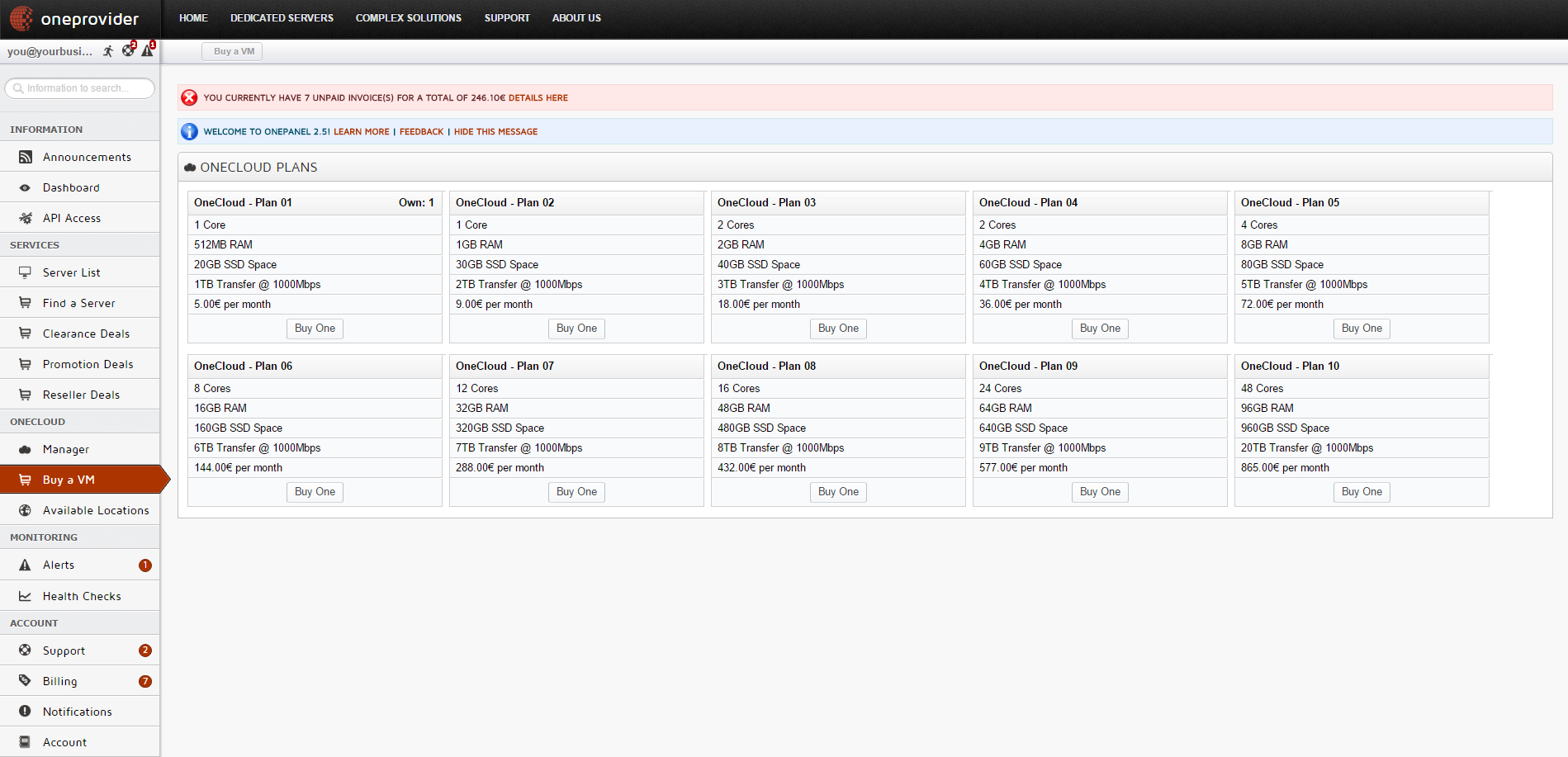Click the Health Checks chart icon

[x=26, y=596]
